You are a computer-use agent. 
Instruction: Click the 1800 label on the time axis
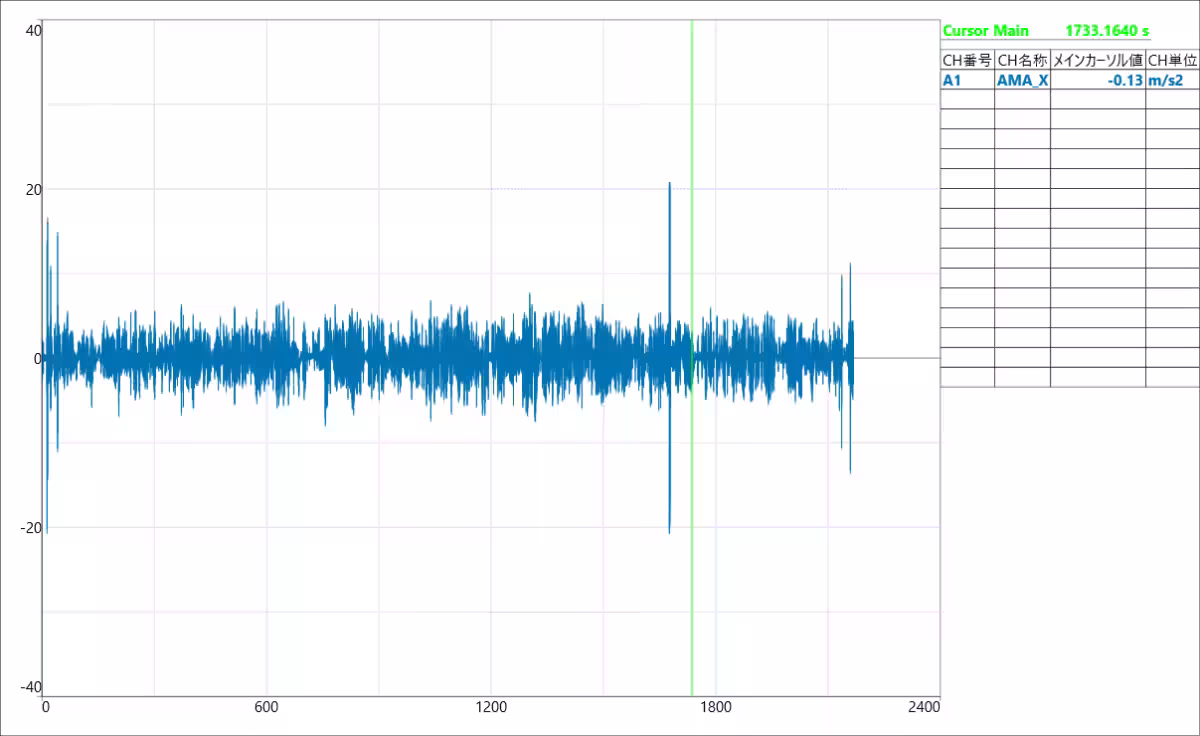(x=715, y=707)
